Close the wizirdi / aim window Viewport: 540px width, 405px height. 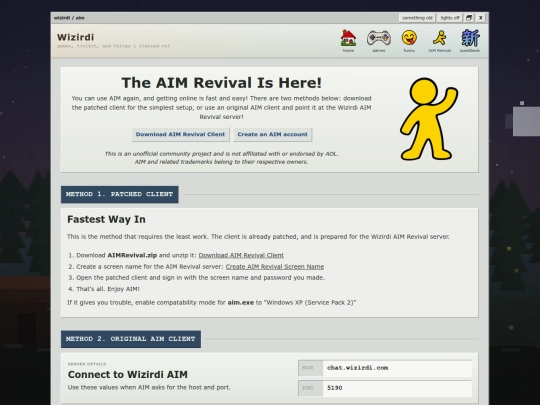[x=481, y=18]
